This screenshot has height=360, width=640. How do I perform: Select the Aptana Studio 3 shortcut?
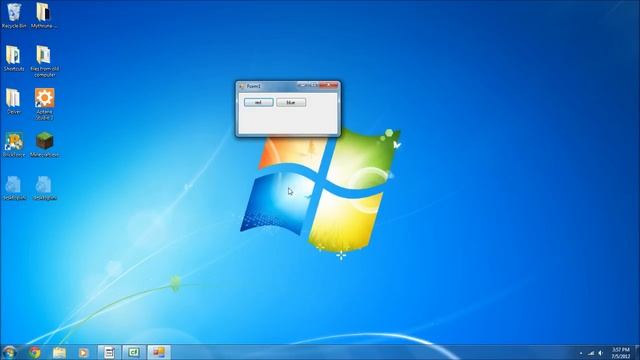point(44,104)
